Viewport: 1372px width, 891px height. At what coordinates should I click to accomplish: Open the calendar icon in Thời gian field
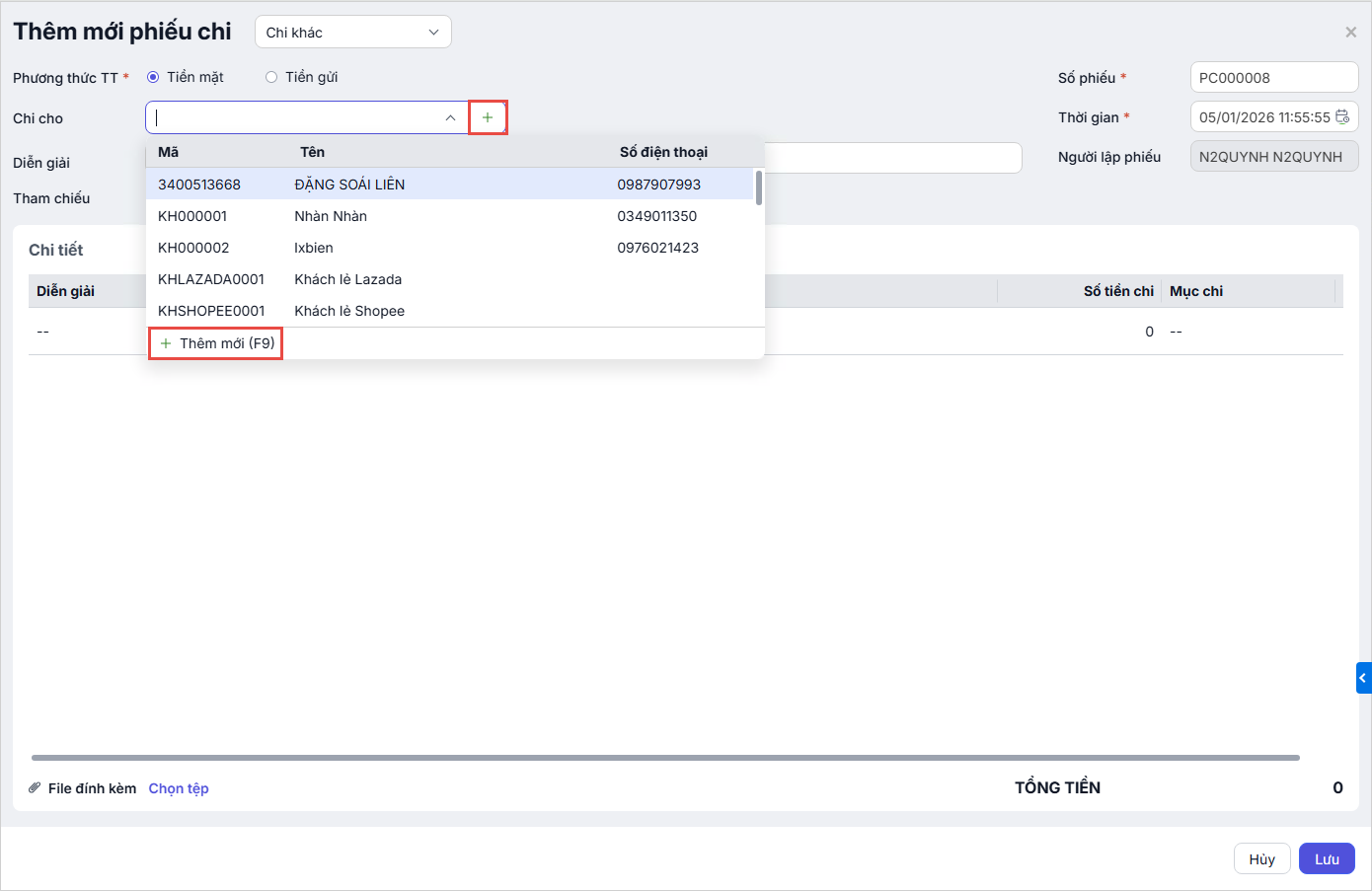pos(1342,117)
